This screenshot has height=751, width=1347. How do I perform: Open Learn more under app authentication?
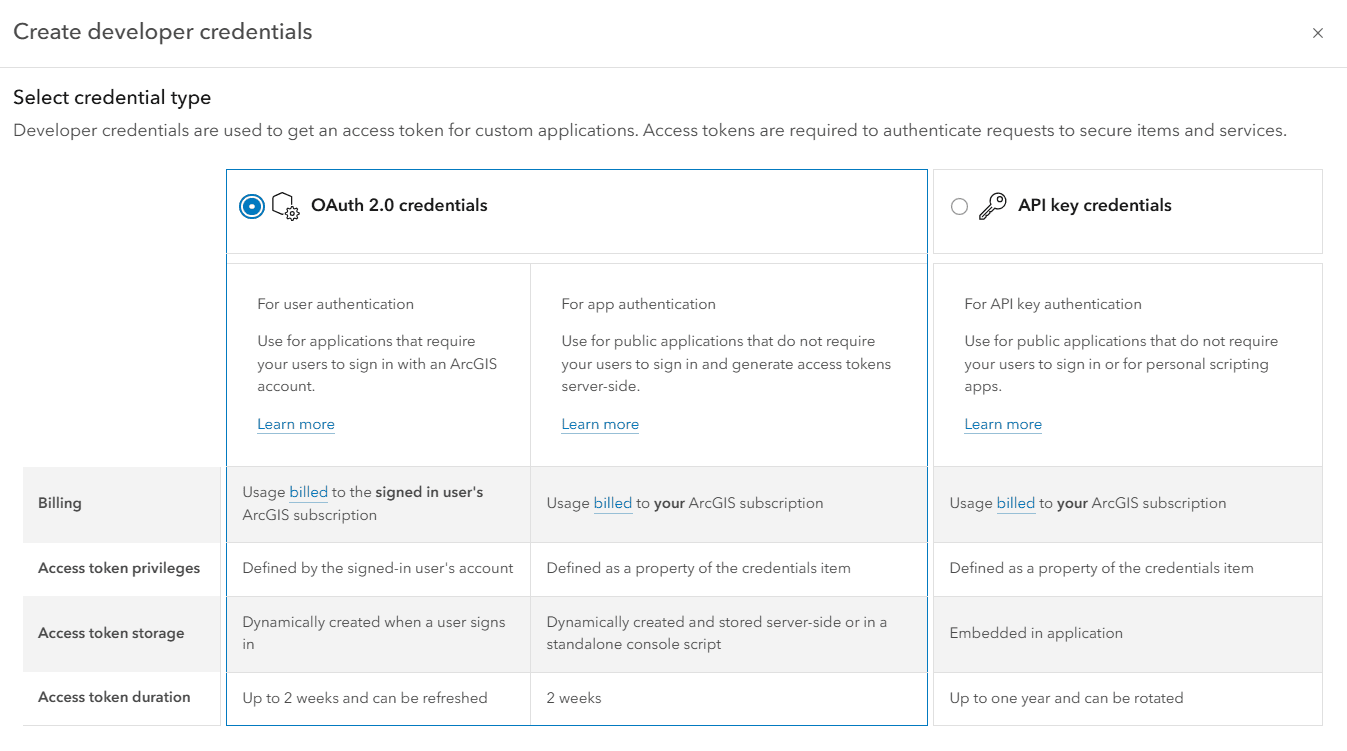[x=599, y=424]
